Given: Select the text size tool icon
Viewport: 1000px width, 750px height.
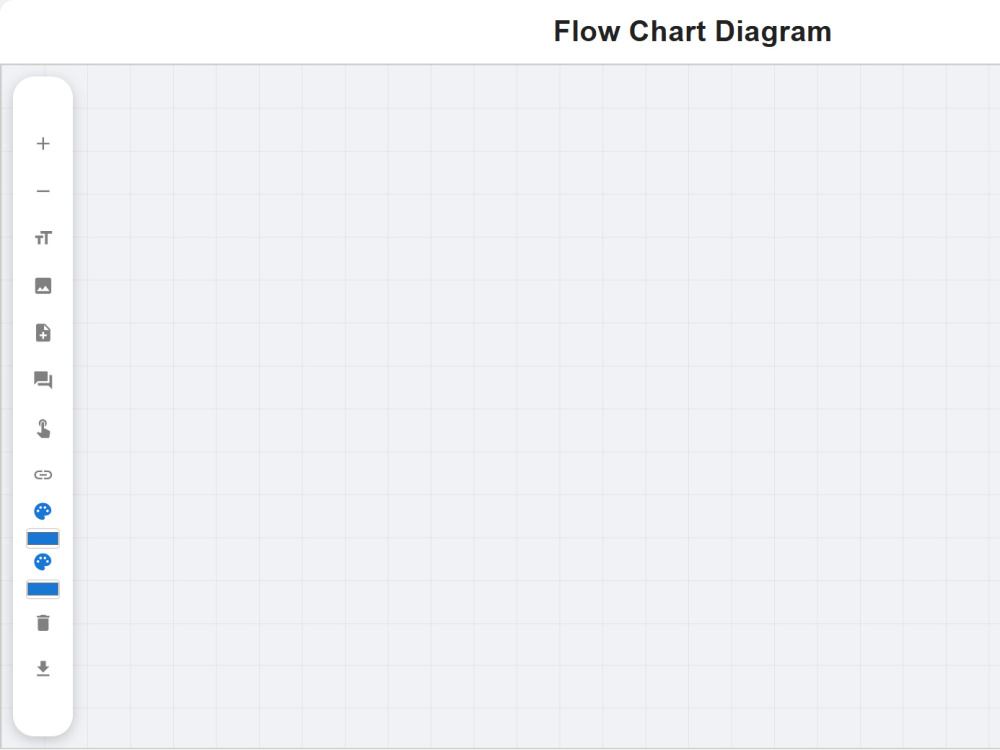Looking at the screenshot, I should tap(43, 238).
